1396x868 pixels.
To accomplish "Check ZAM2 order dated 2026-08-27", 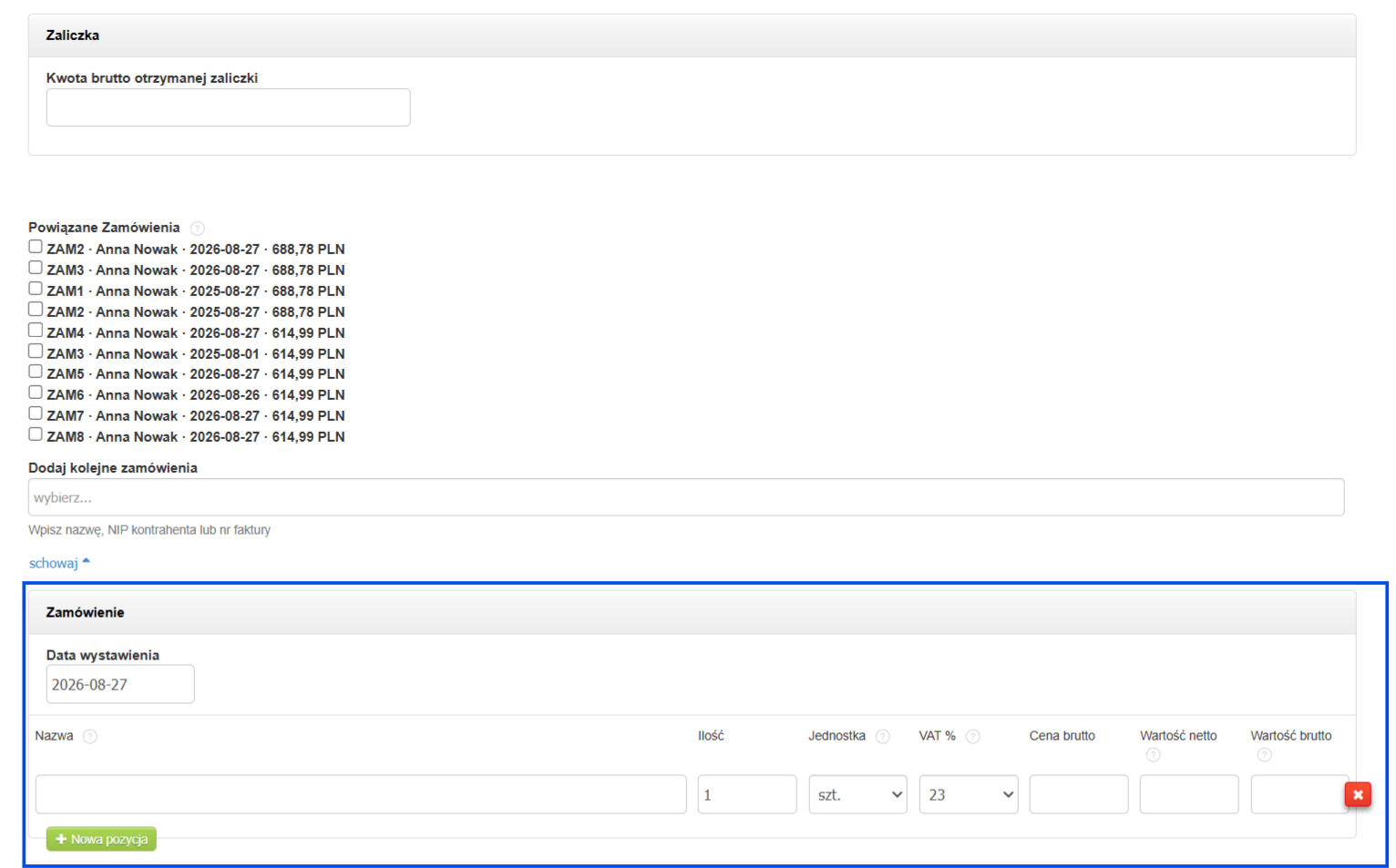I will click(x=36, y=247).
